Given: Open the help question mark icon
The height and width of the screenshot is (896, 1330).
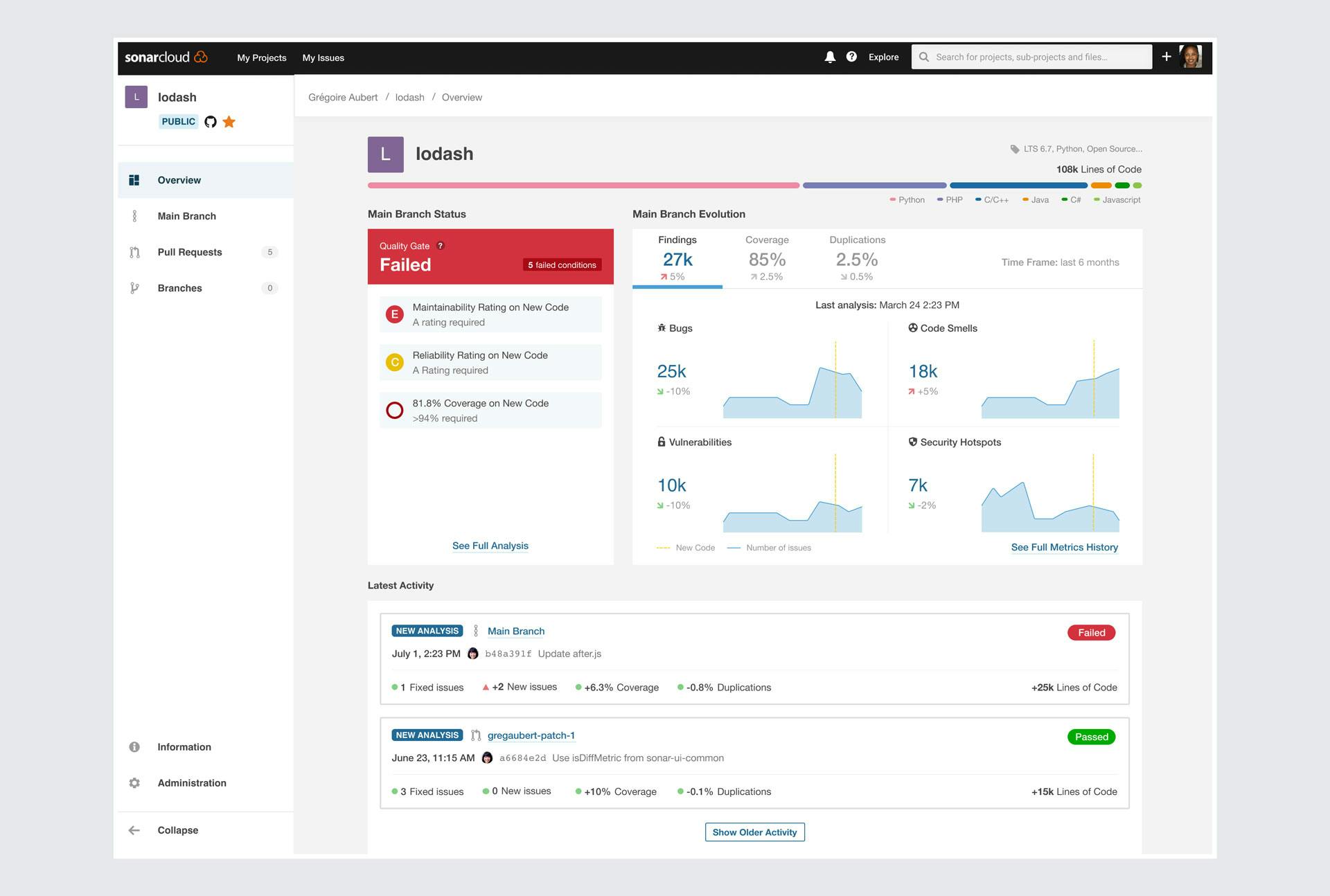Looking at the screenshot, I should 851,57.
